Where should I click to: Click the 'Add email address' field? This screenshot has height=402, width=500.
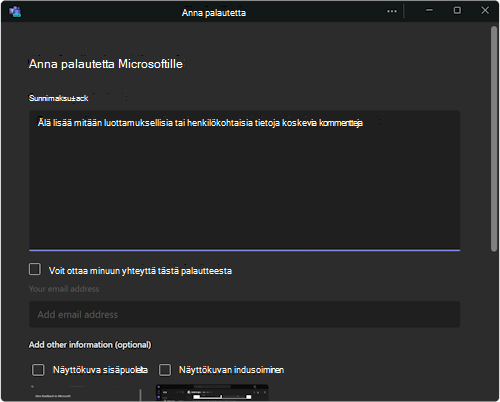click(245, 314)
